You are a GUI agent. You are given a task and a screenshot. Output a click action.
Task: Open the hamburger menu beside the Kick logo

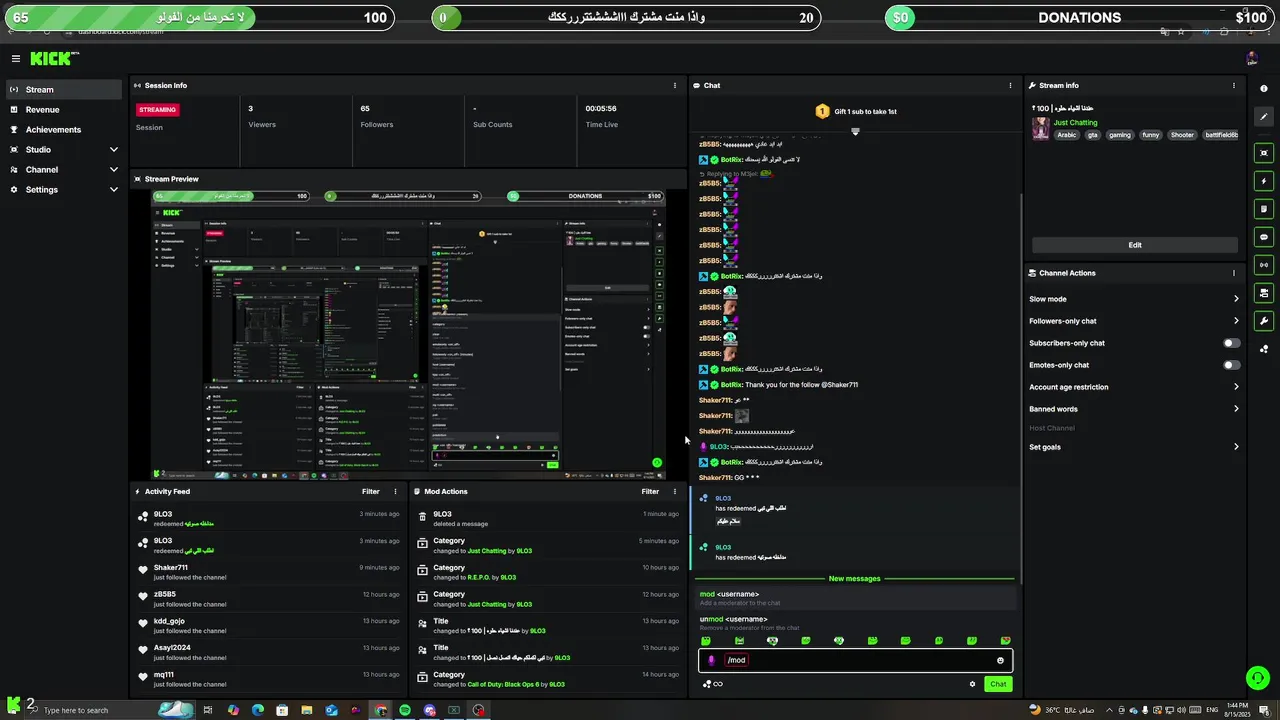pos(15,59)
